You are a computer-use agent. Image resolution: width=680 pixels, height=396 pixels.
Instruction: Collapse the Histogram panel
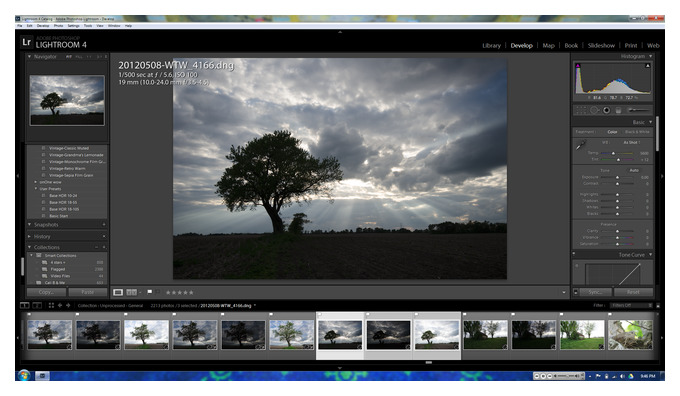click(651, 56)
